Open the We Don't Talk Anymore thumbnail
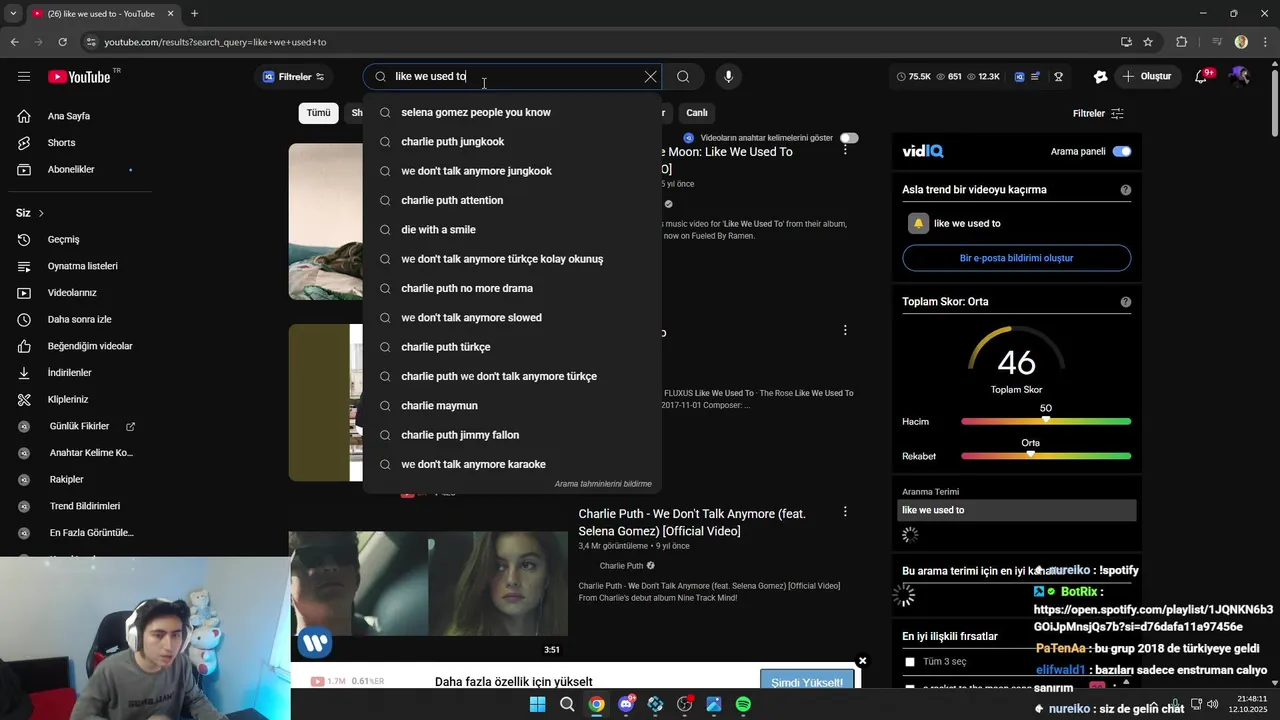1280x720 pixels. click(x=428, y=583)
